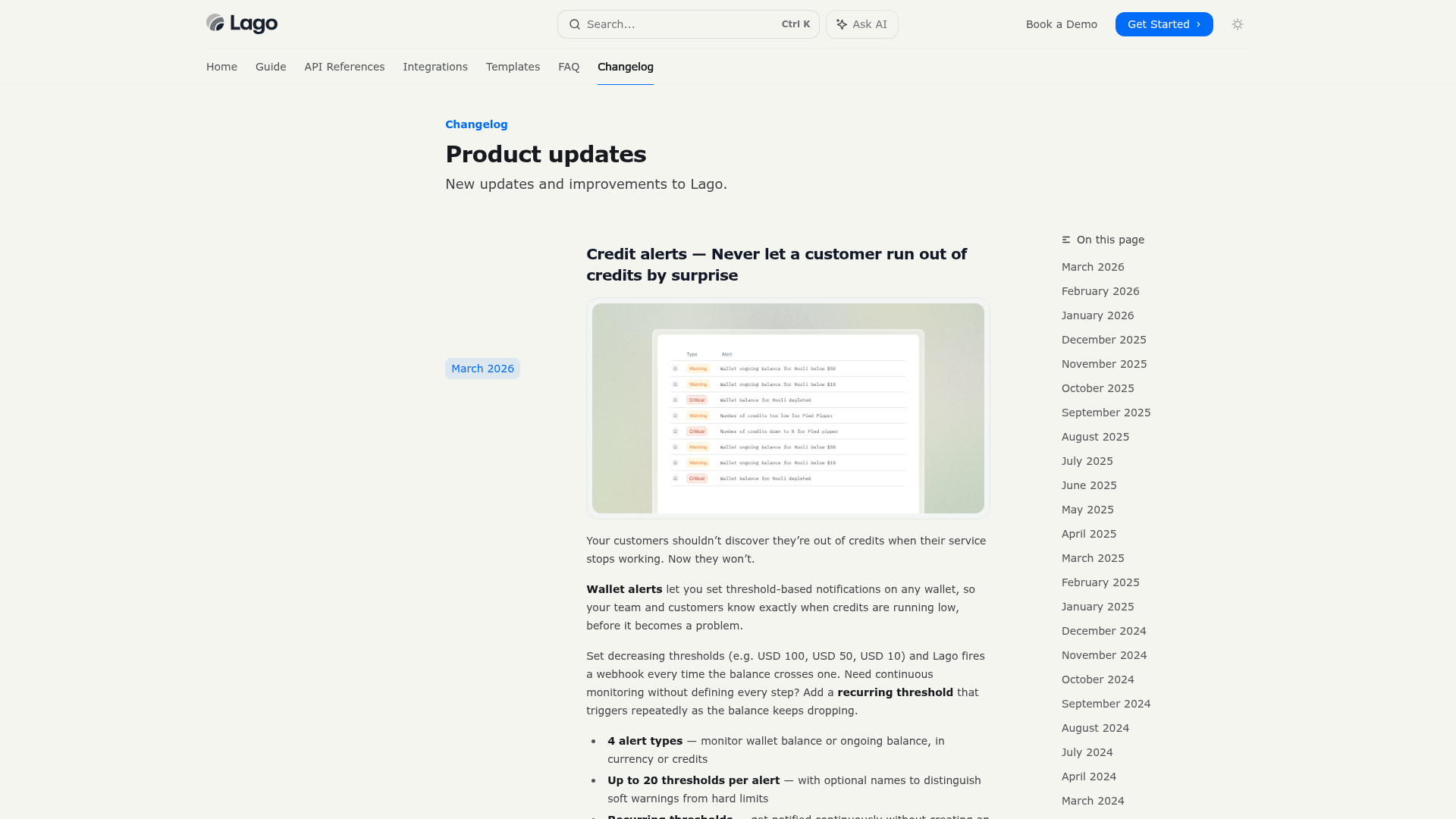Jump to August 2025 section
Viewport: 1456px width, 819px height.
point(1096,437)
